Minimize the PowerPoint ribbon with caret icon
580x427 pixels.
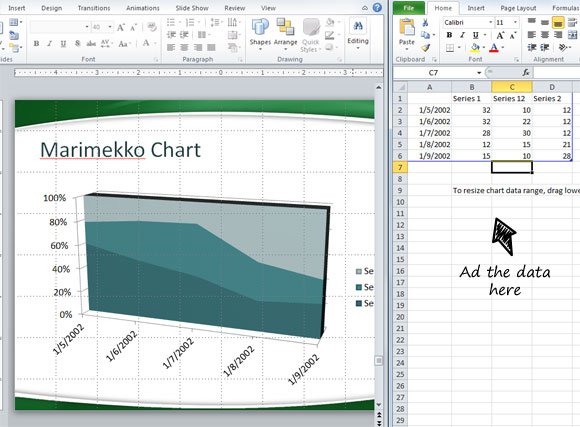(x=365, y=8)
